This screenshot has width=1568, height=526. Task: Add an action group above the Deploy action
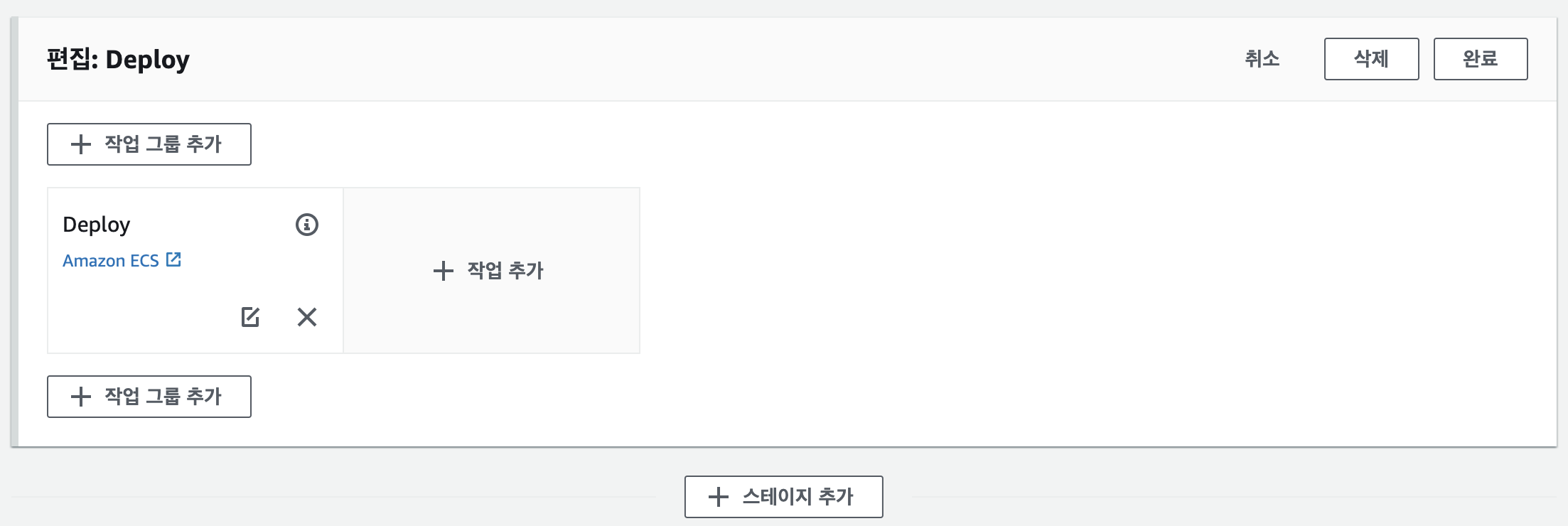[149, 144]
